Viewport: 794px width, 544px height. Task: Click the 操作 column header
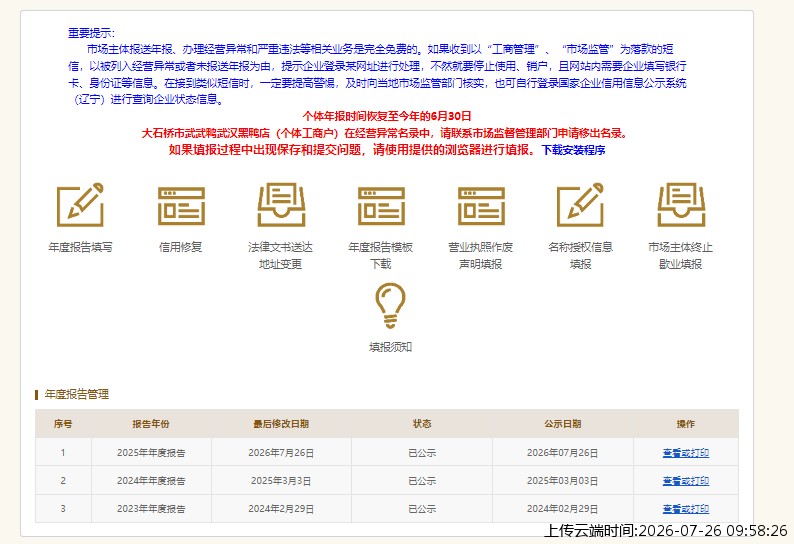686,424
